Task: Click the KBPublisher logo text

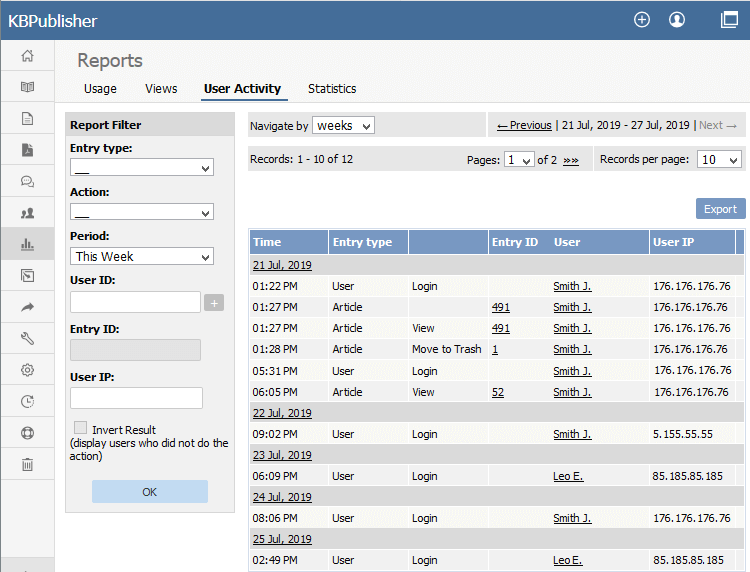Action: pyautogui.click(x=53, y=21)
